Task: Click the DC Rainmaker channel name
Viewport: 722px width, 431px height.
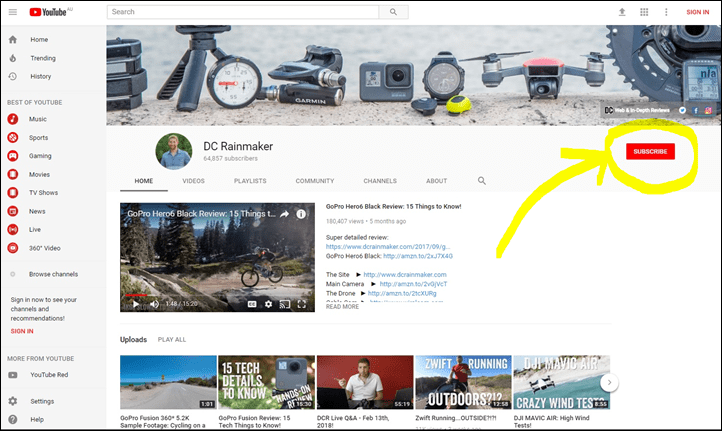Action: coord(238,146)
